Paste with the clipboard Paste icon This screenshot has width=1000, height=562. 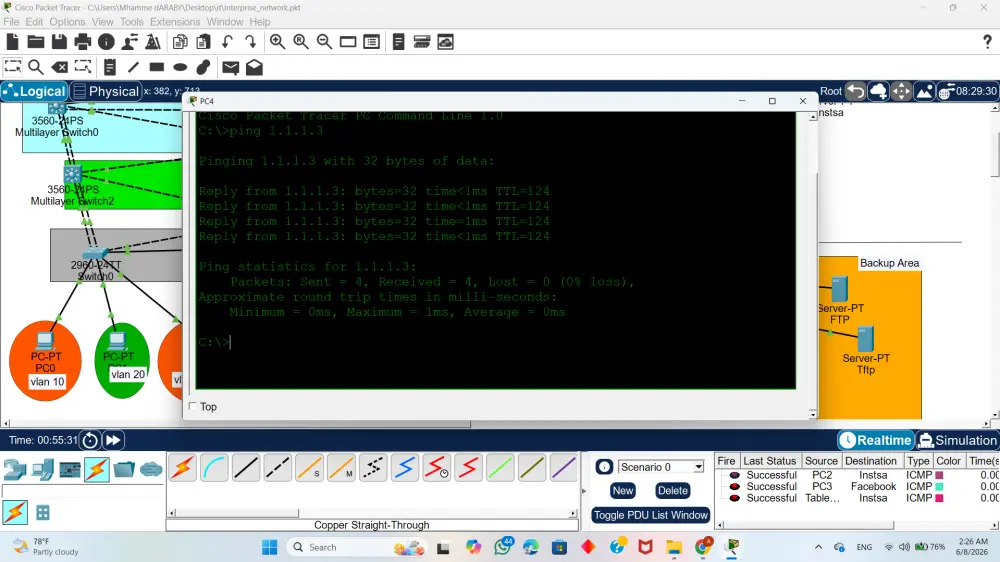(203, 42)
